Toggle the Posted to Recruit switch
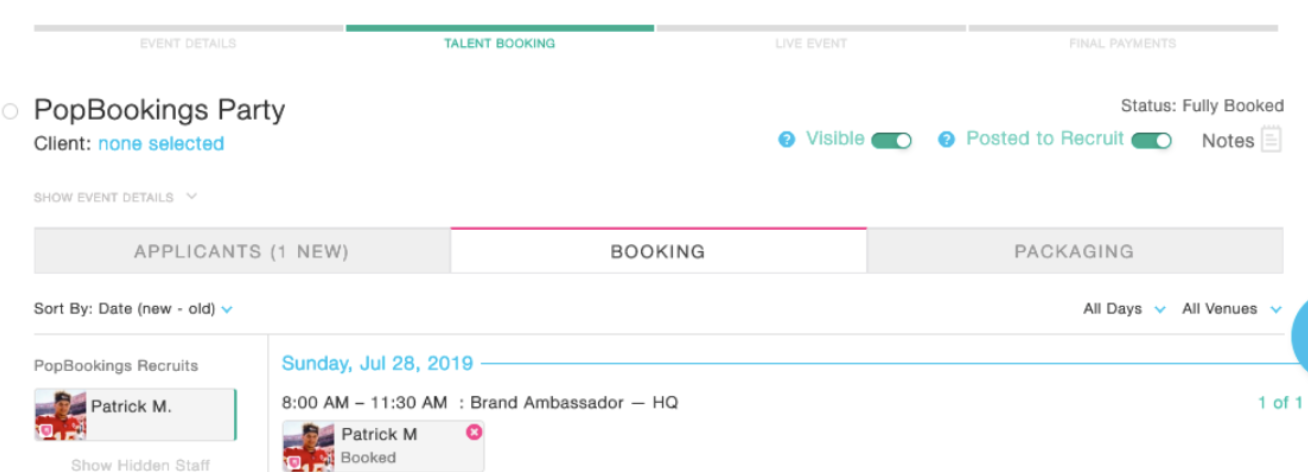The image size is (1308, 472). (x=1151, y=141)
